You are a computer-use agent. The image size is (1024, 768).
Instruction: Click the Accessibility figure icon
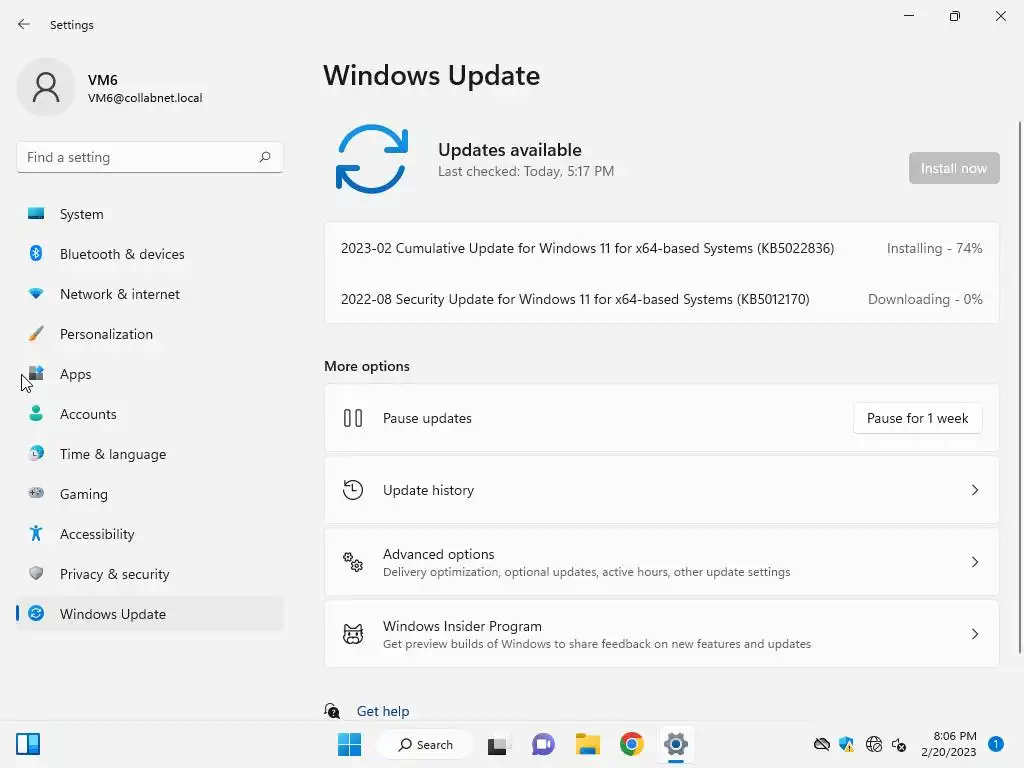36,534
